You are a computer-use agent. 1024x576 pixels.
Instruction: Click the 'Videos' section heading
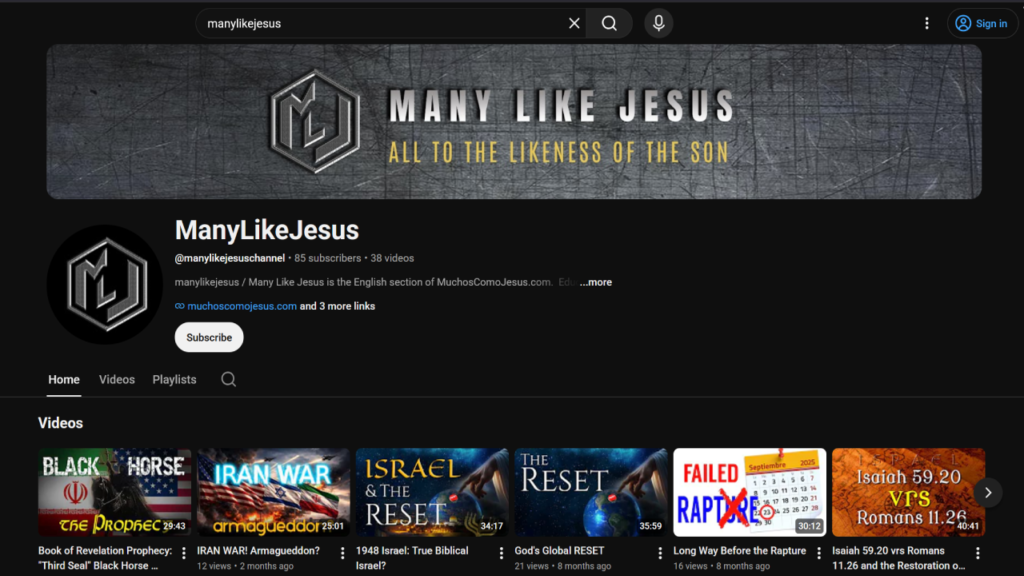60,423
